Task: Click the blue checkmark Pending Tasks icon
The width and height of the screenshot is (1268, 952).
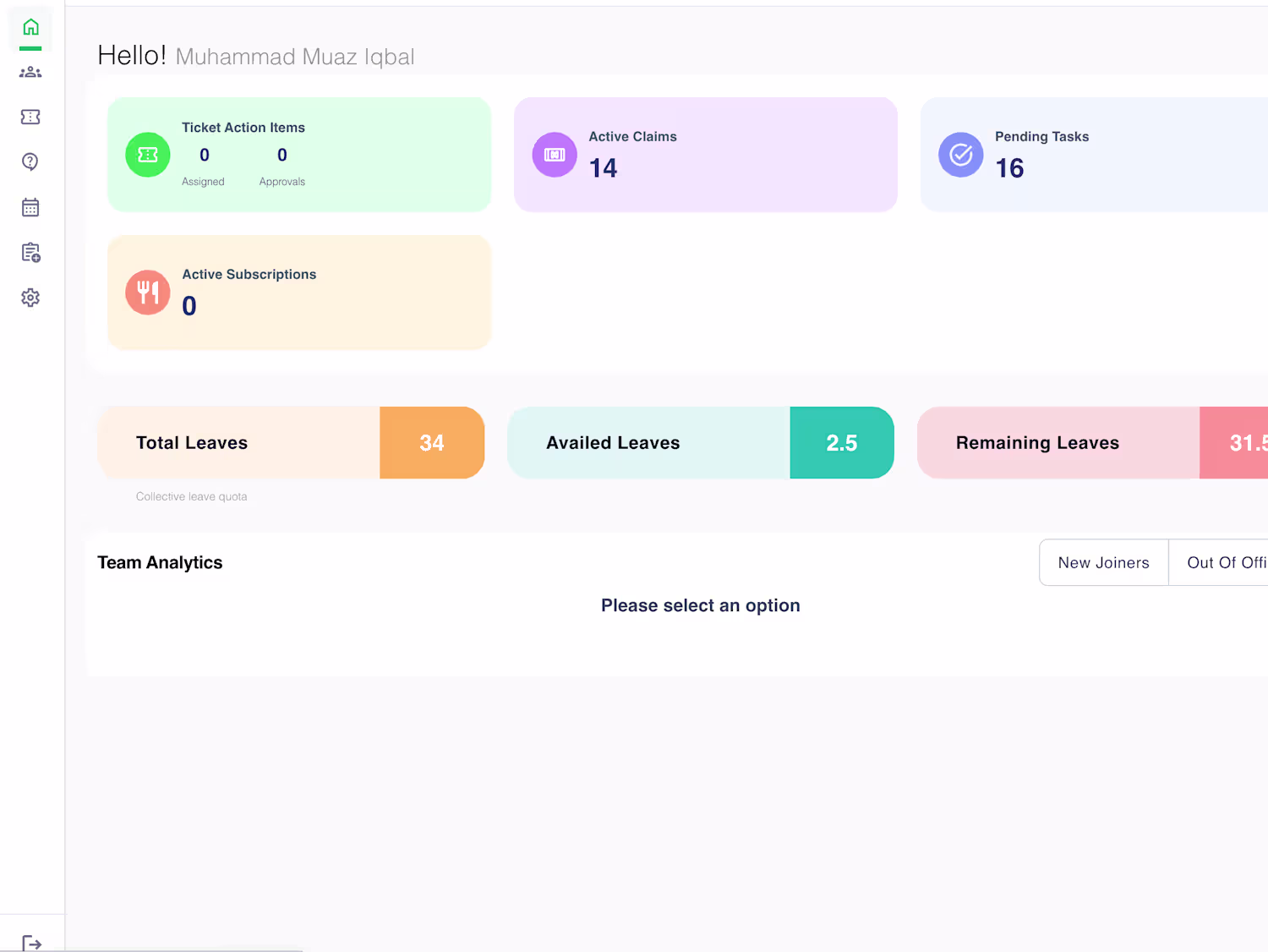Action: tap(961, 155)
